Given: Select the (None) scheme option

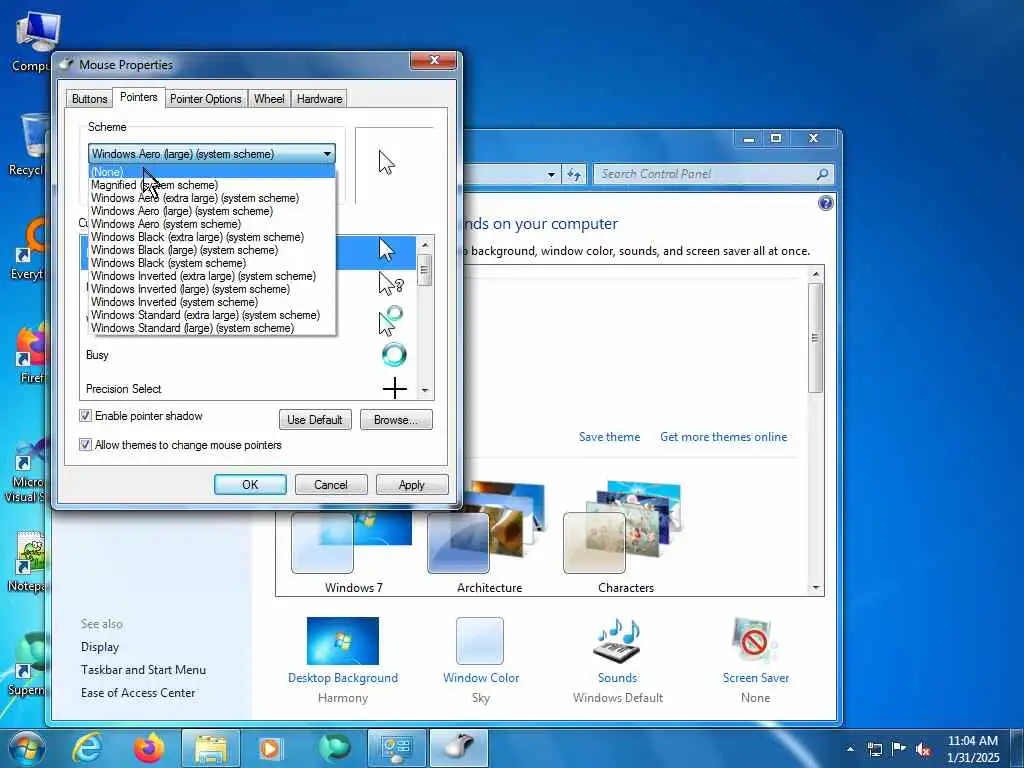Looking at the screenshot, I should (212, 172).
